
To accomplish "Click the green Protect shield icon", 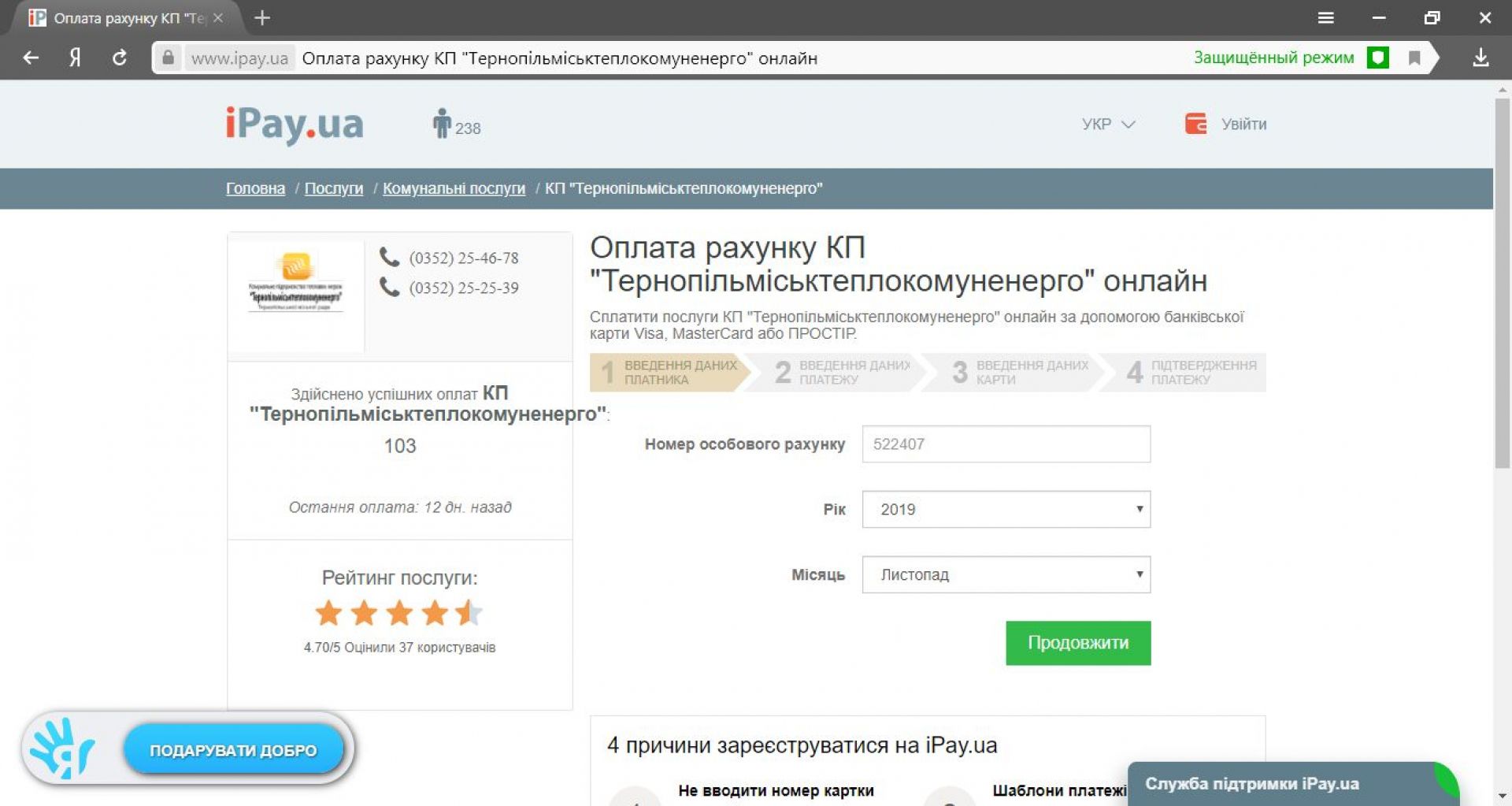I will coord(1377,58).
